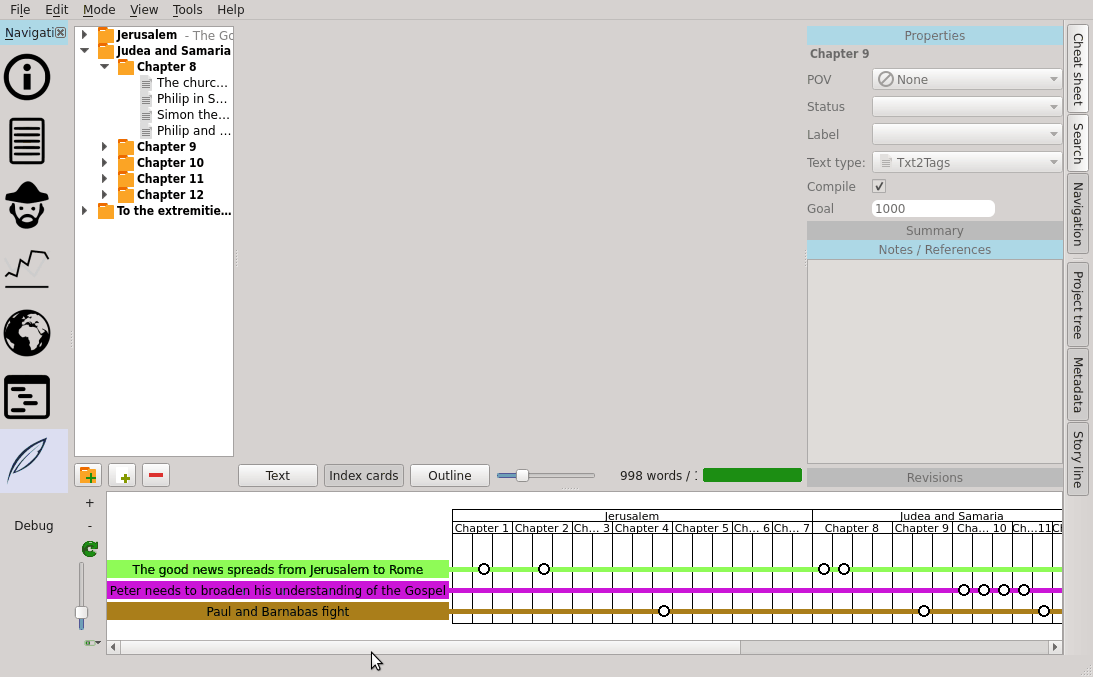
Task: Open the Editor section feather icon
Action: pos(27,461)
